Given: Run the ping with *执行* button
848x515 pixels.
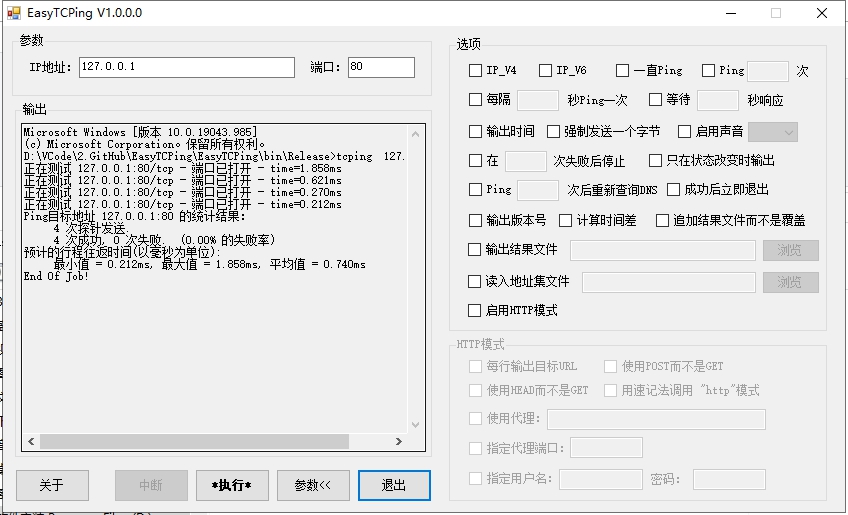Looking at the screenshot, I should point(232,485).
